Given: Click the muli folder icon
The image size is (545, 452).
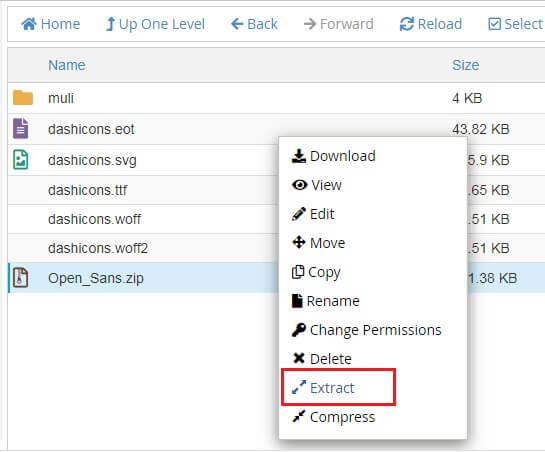Looking at the screenshot, I should [23, 98].
